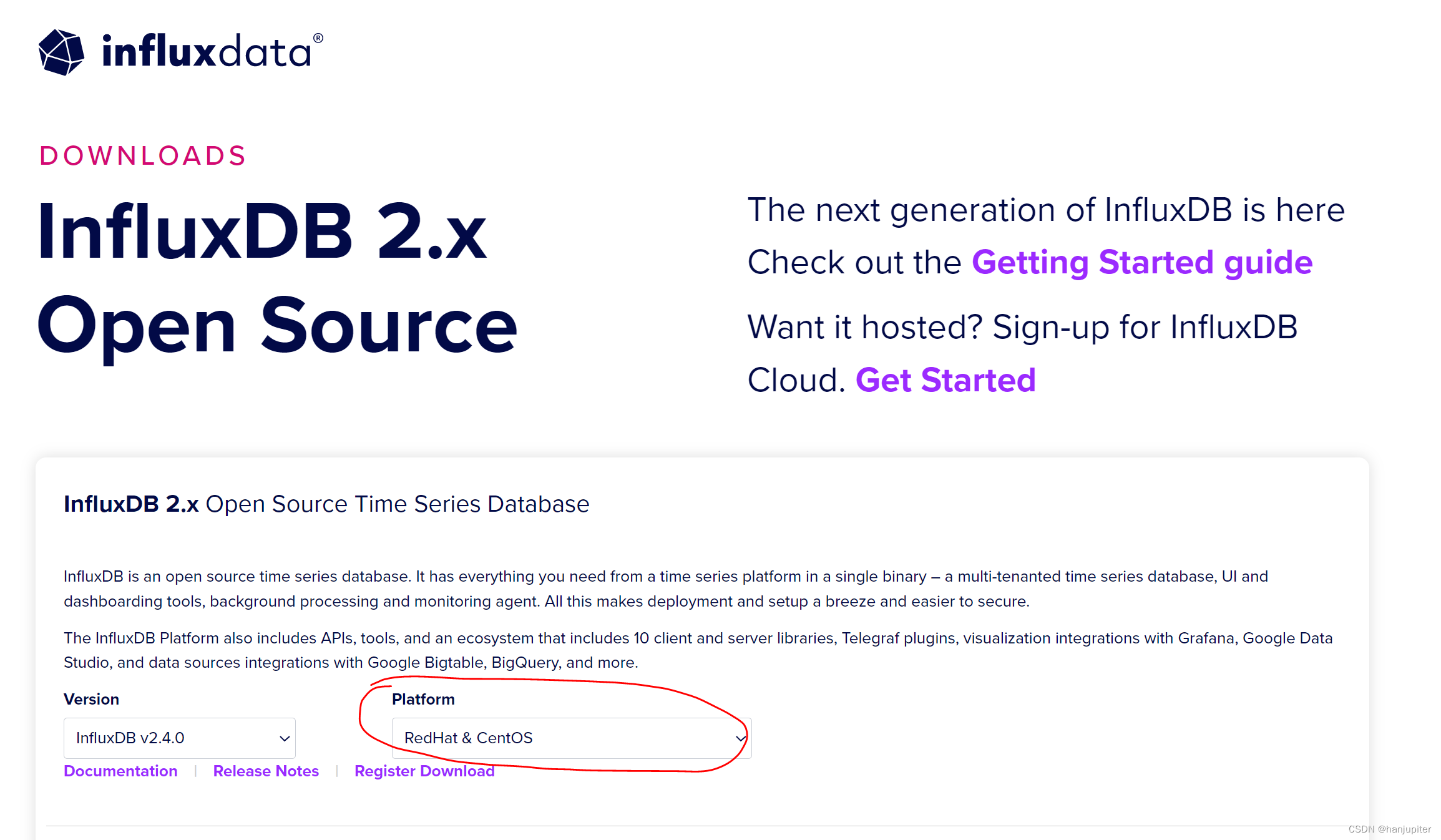Click Register Download
This screenshot has height=840, width=1441.
(x=424, y=771)
